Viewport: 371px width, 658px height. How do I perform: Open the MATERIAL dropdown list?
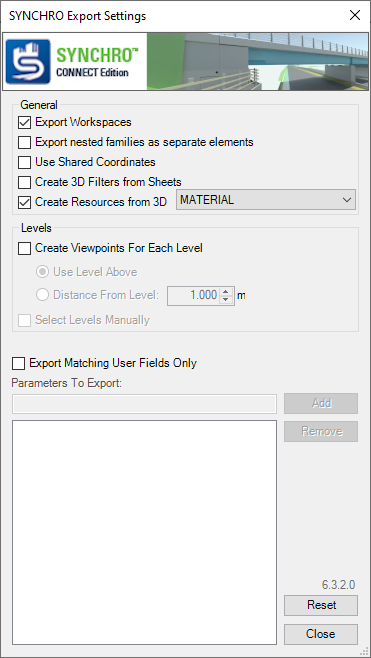tap(266, 200)
